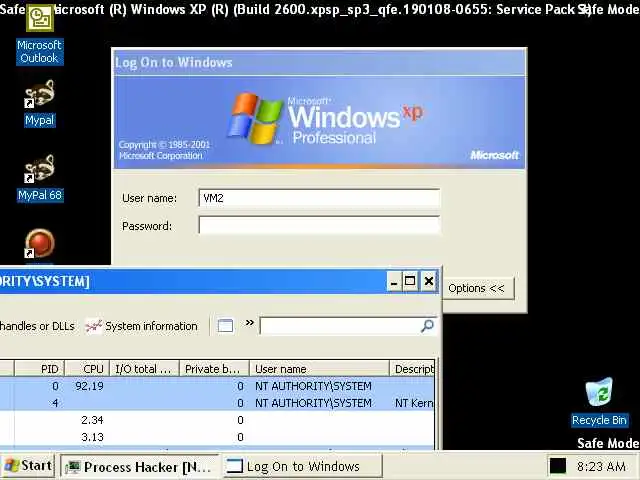Image resolution: width=640 pixels, height=480 pixels.
Task: Click in the Password field
Action: pos(319,225)
